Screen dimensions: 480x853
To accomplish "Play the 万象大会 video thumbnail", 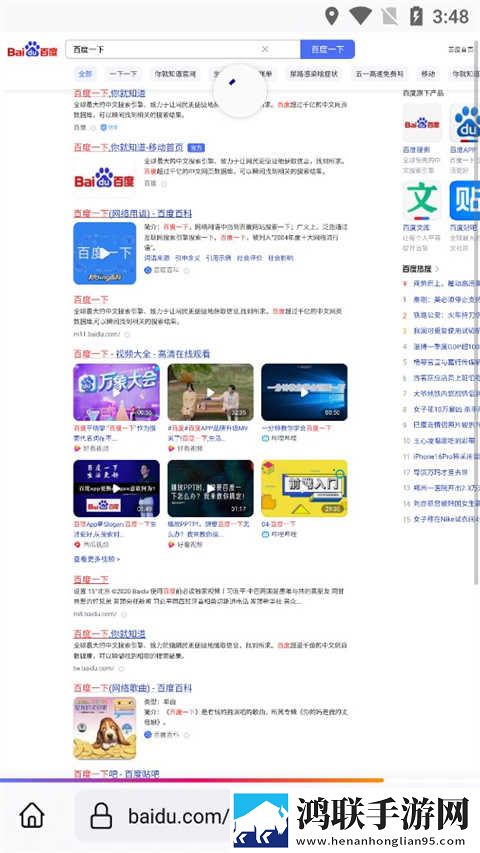I will pos(116,392).
